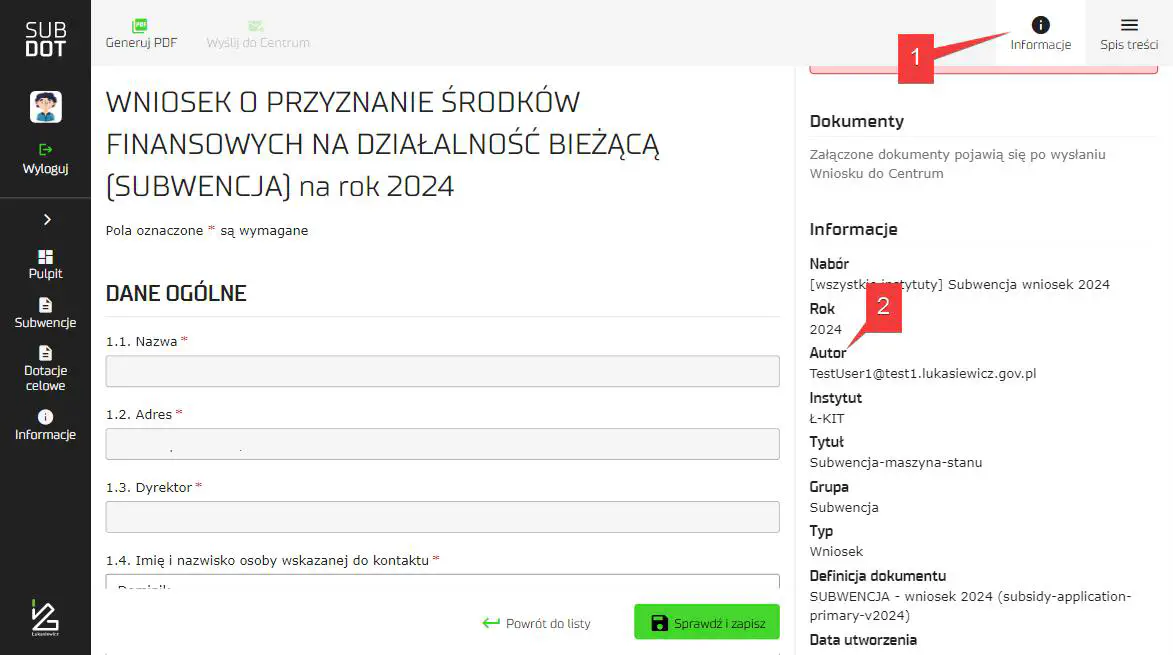The height and width of the screenshot is (655, 1173).
Task: Open the Pulpit dashboard
Action: [x=45, y=265]
